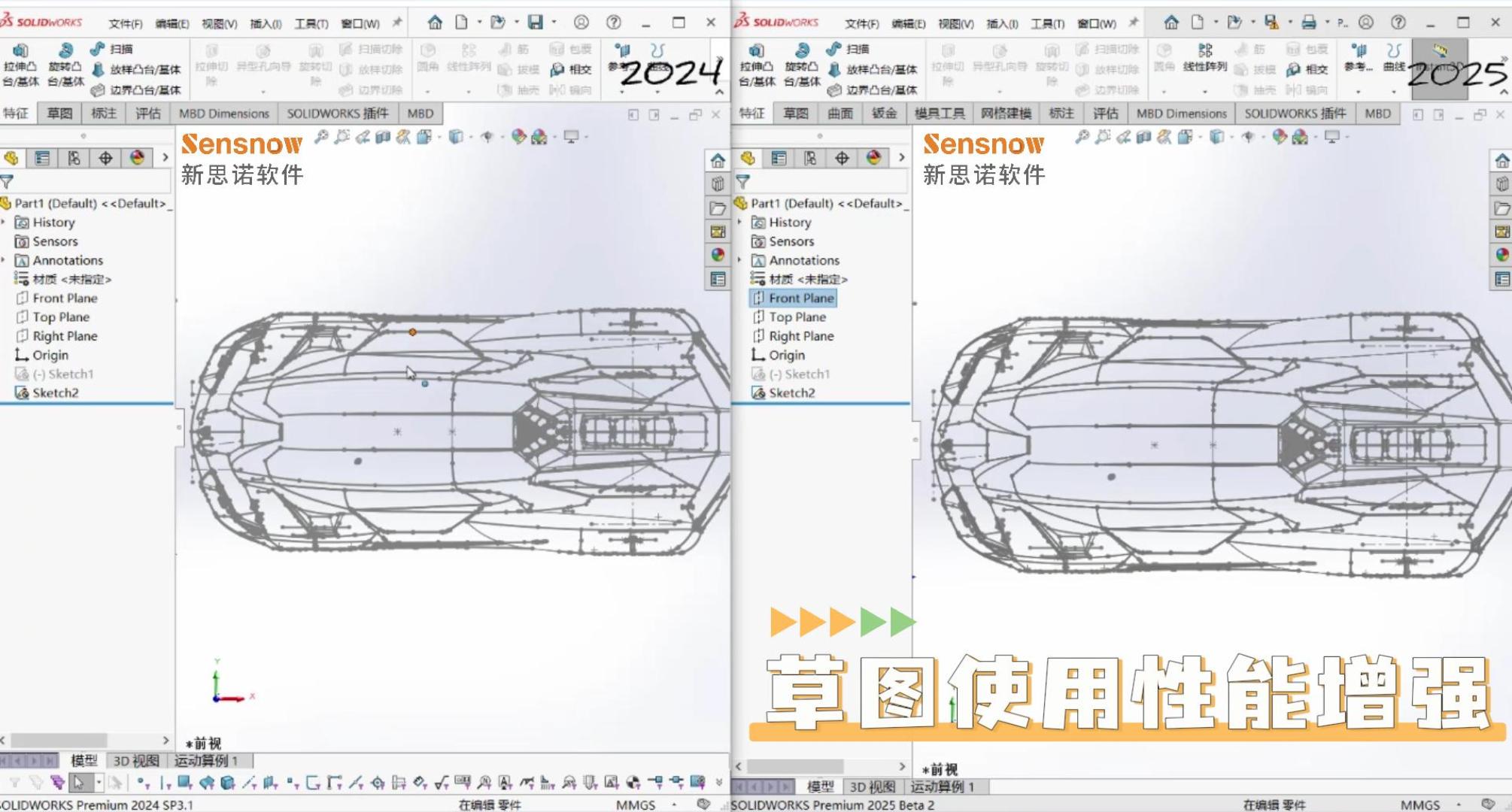This screenshot has width=1512, height=812.
Task: Click the feature tree filter funnel in left panel
Action: (8, 181)
